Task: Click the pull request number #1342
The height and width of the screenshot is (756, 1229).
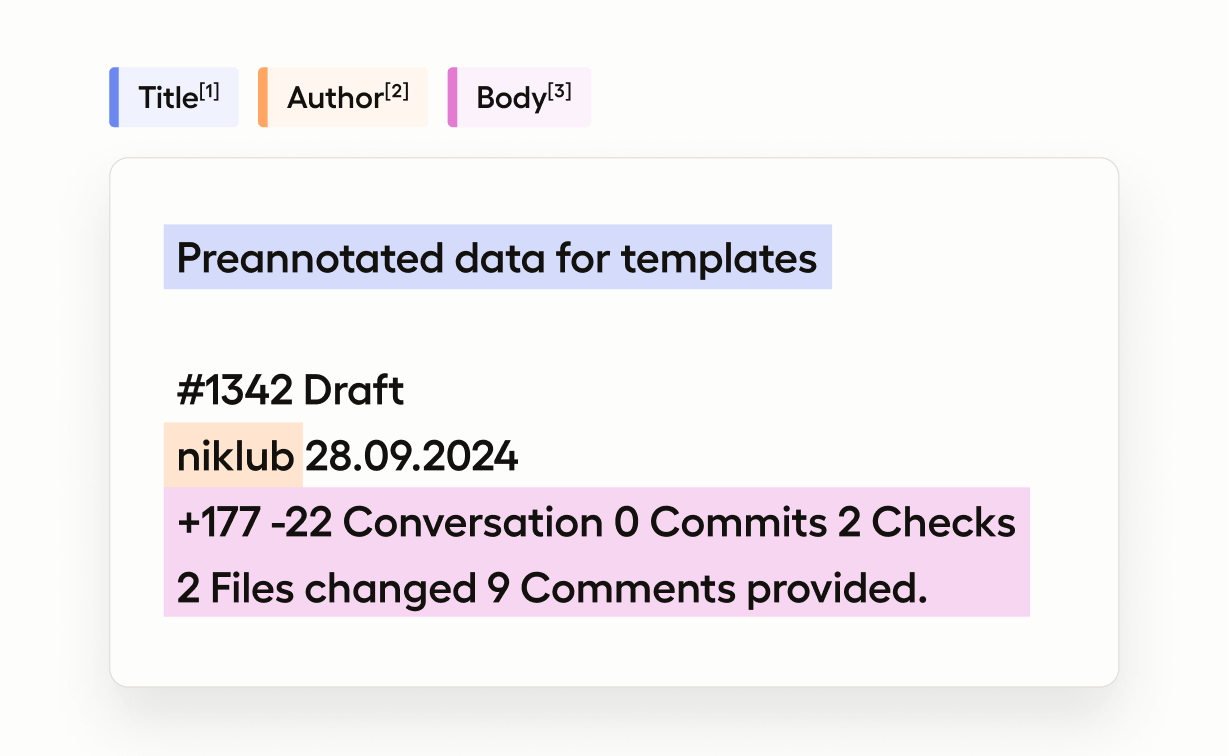Action: tap(235, 391)
